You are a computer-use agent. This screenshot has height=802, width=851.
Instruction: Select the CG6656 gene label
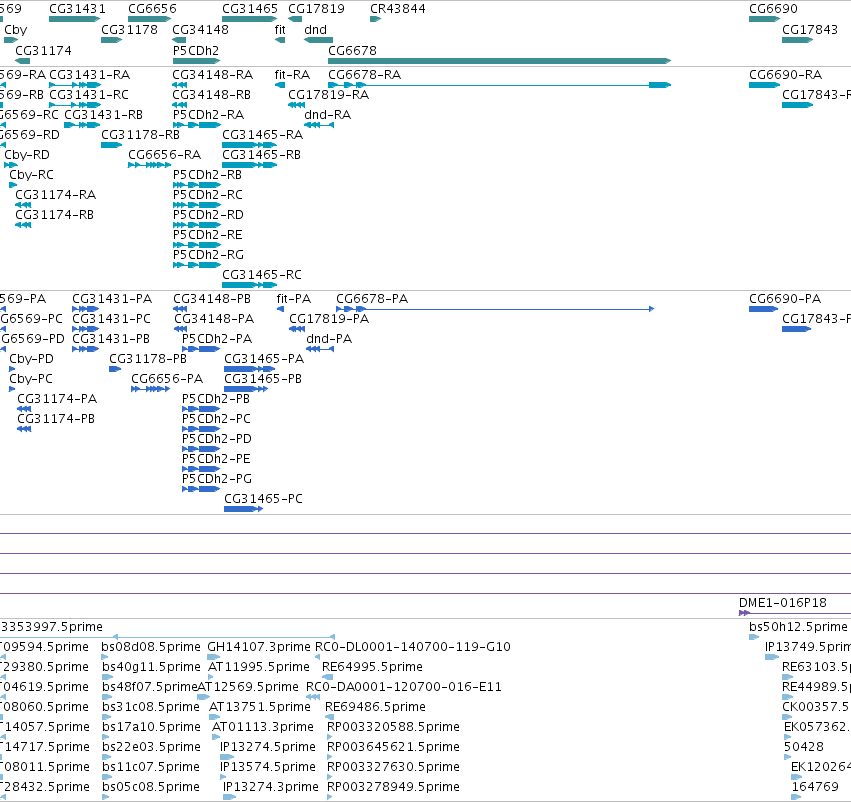pos(153,9)
